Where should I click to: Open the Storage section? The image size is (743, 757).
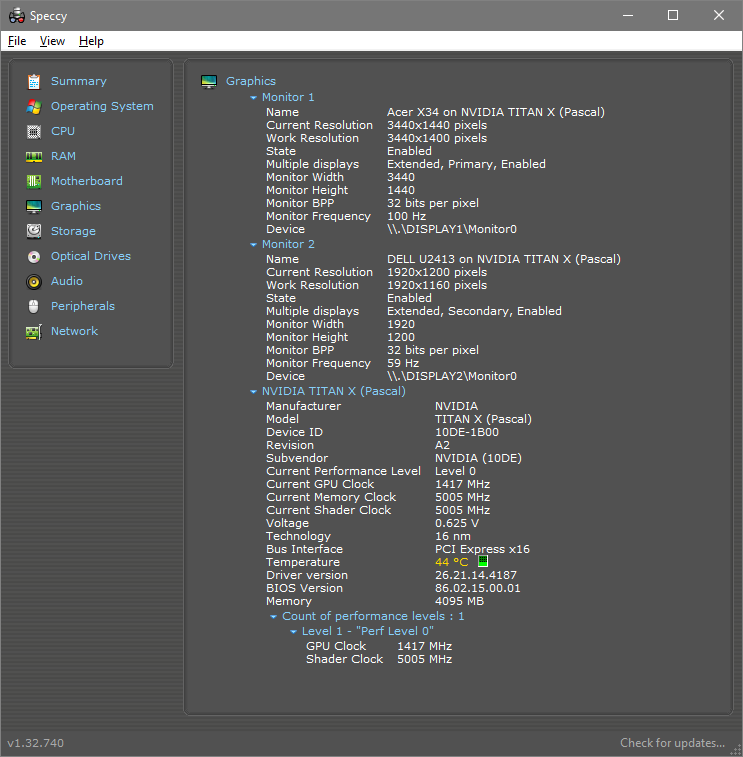(73, 231)
